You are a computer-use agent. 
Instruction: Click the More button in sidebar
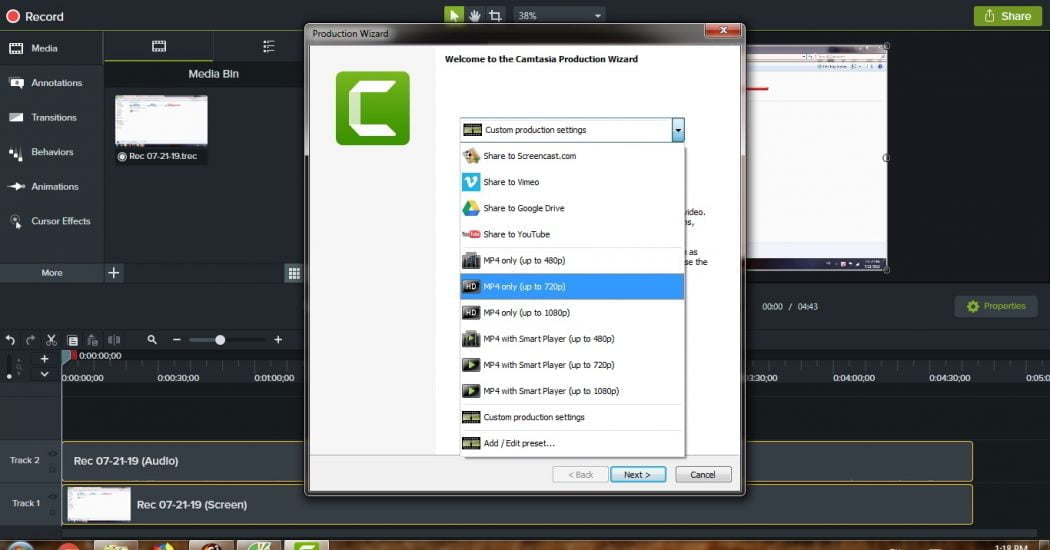coord(52,273)
